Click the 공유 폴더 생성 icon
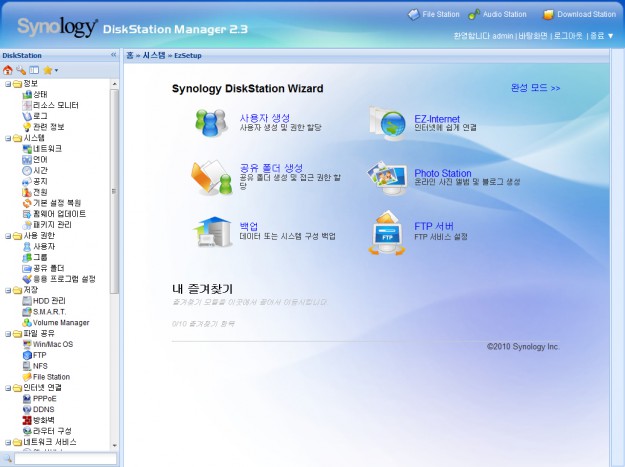The width and height of the screenshot is (625, 467). tap(211, 178)
